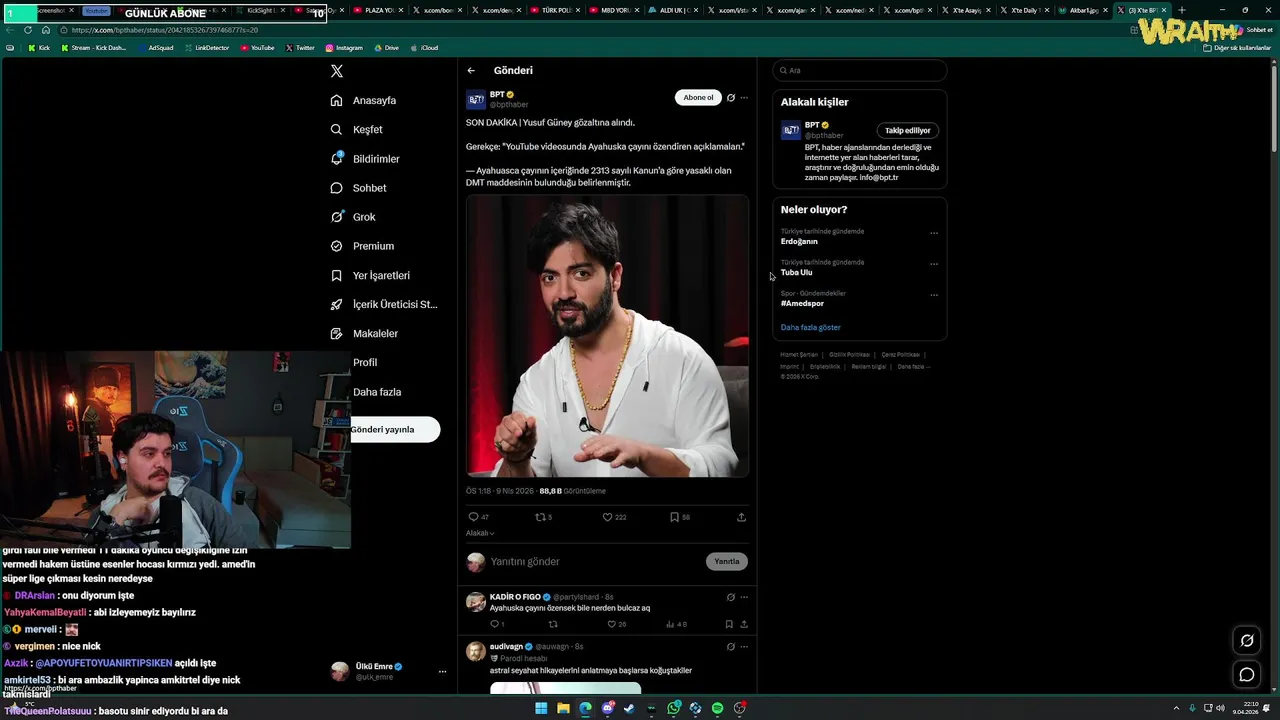Open Sohbet messages
Screen dimensions: 1280x720
(x=358, y=188)
